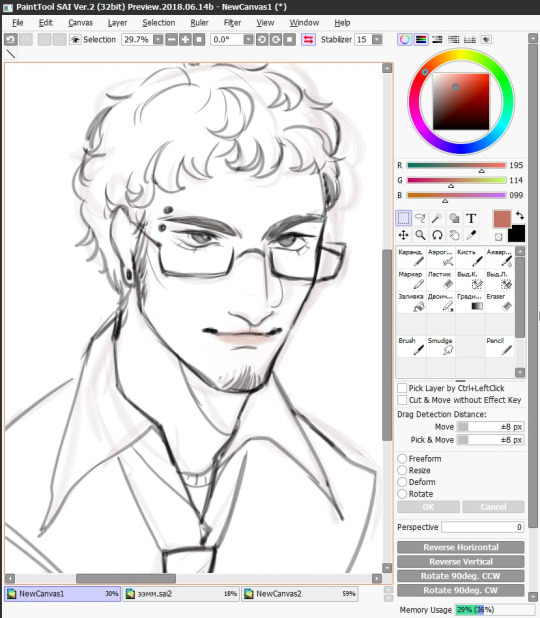Image resolution: width=540 pixels, height=618 pixels.
Task: Toggle the flip horizontal view button
Action: point(308,39)
